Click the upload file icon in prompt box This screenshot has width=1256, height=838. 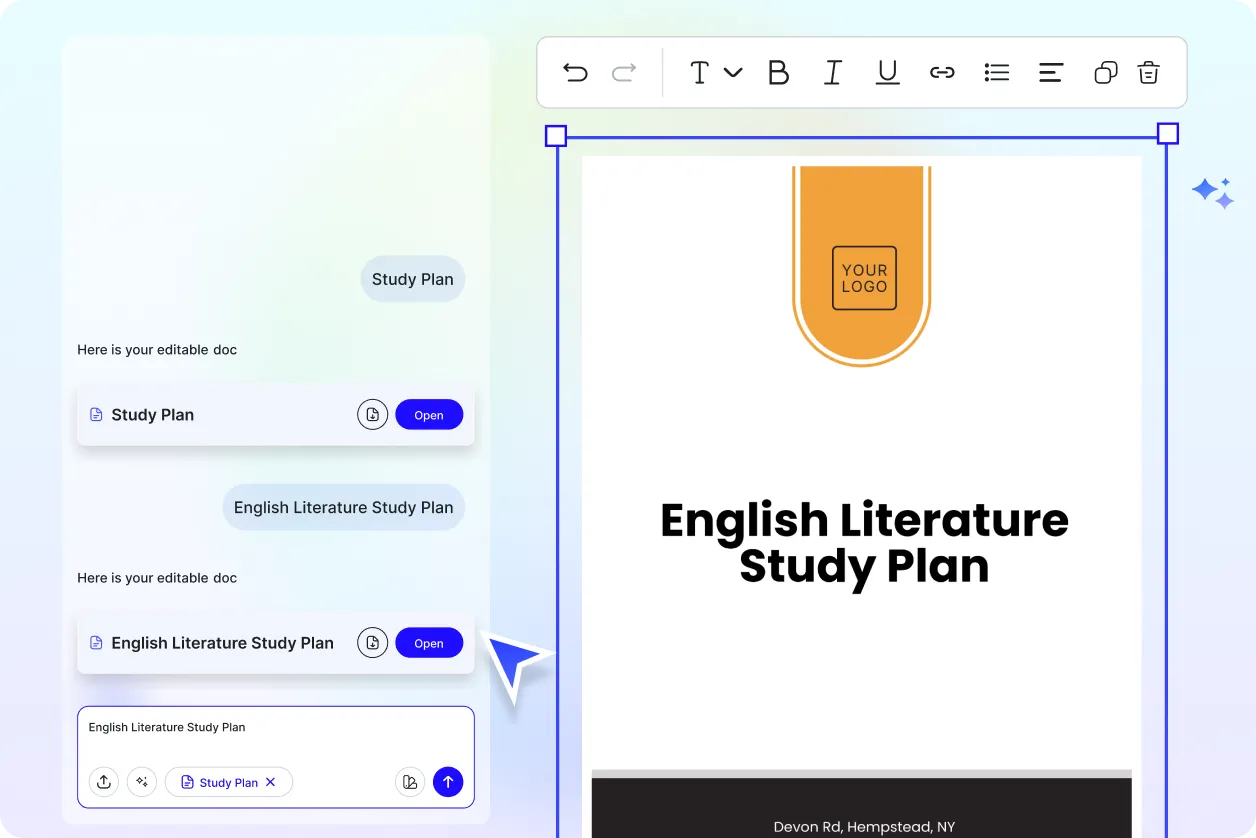pos(104,782)
